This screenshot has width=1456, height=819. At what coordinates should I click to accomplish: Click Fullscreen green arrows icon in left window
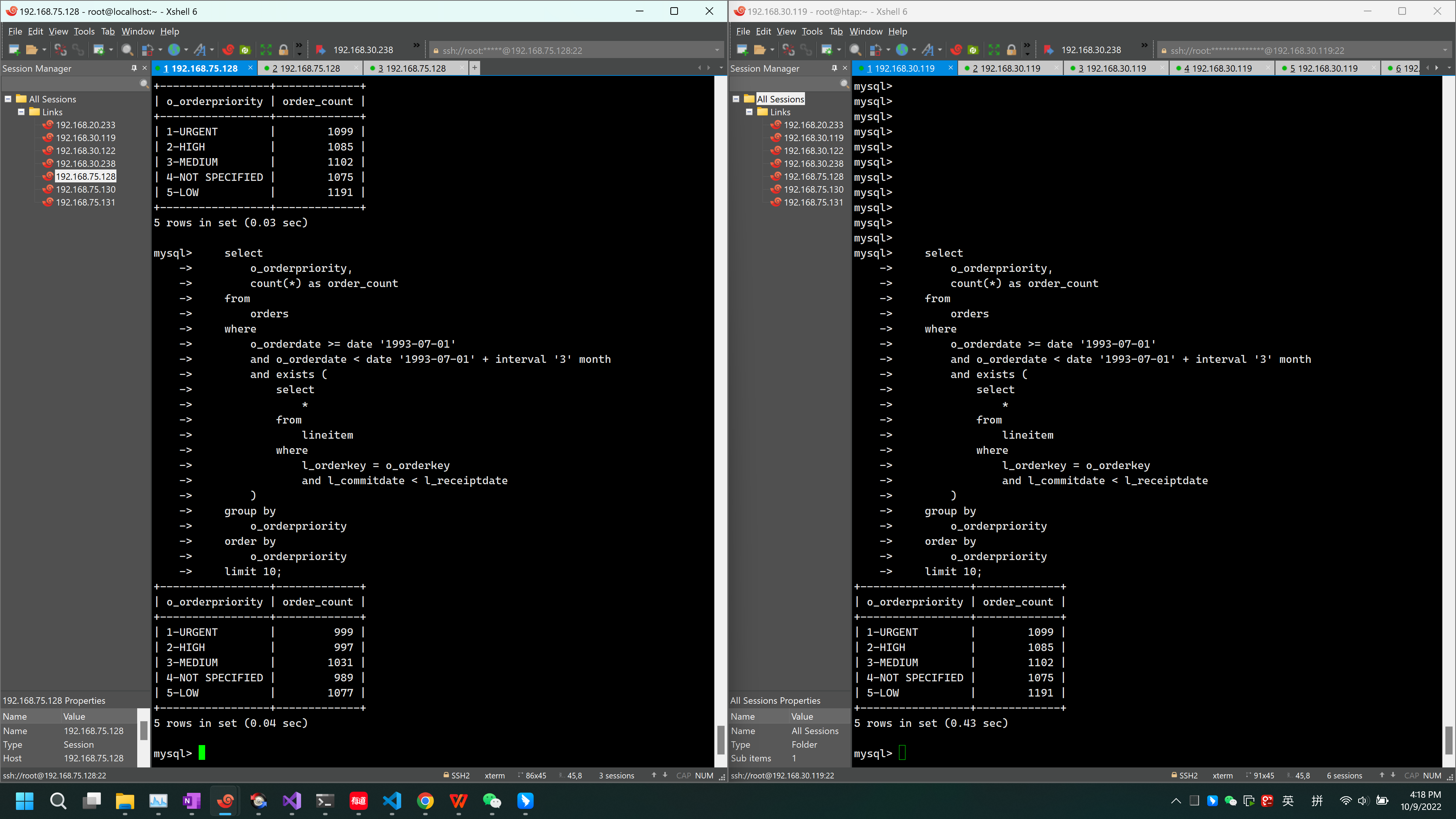266,50
